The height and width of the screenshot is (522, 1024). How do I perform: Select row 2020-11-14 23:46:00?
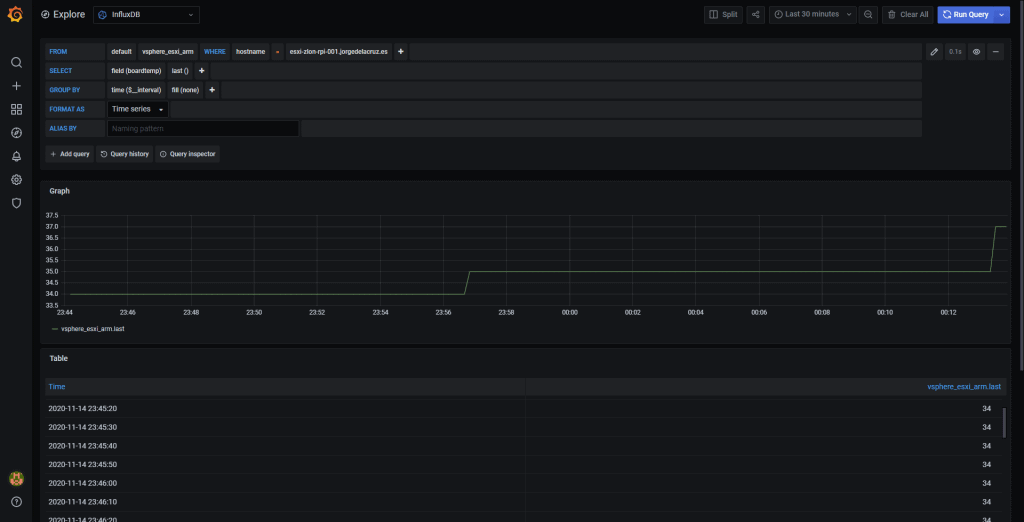[x=522, y=483]
